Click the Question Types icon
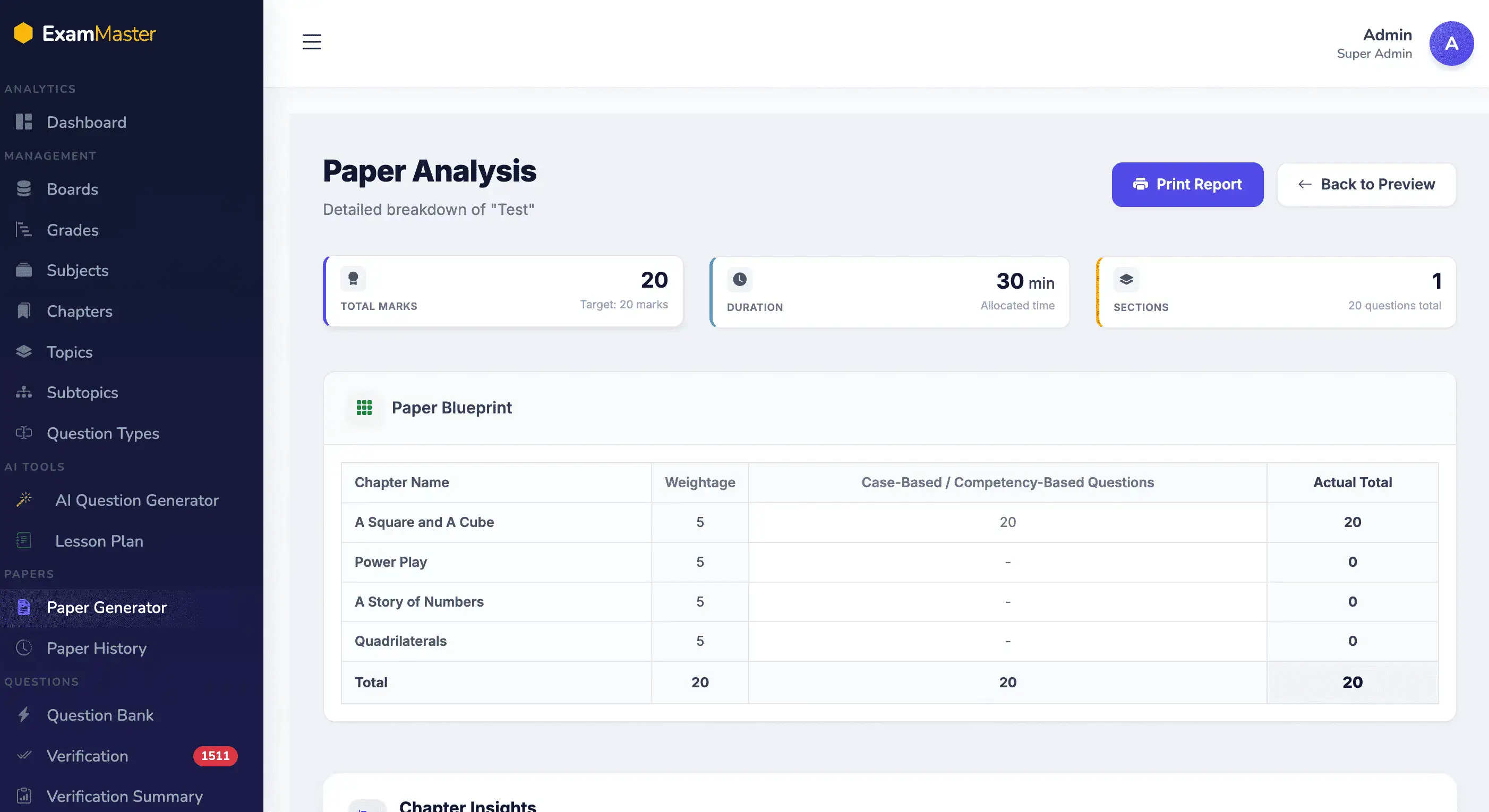This screenshot has width=1489, height=812. pos(24,433)
